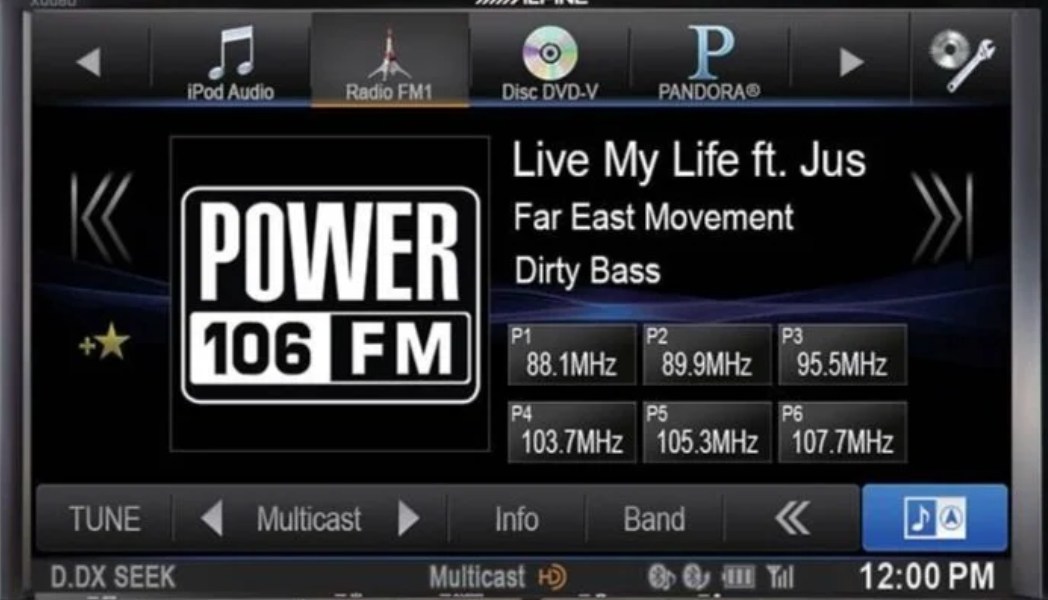
Task: Move the source list to next sources
Action: (x=850, y=62)
